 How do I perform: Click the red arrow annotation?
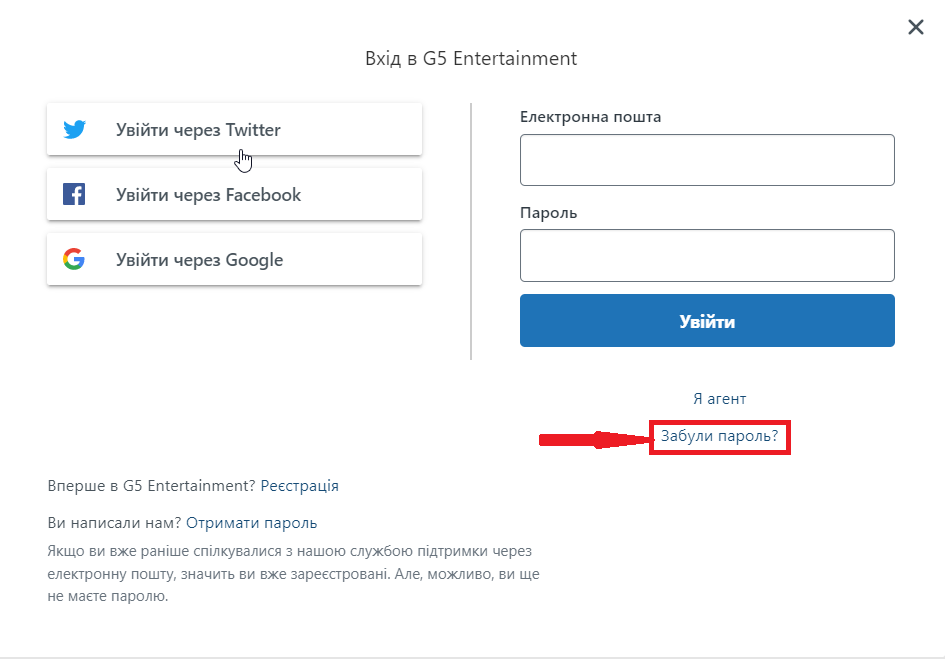pos(594,440)
